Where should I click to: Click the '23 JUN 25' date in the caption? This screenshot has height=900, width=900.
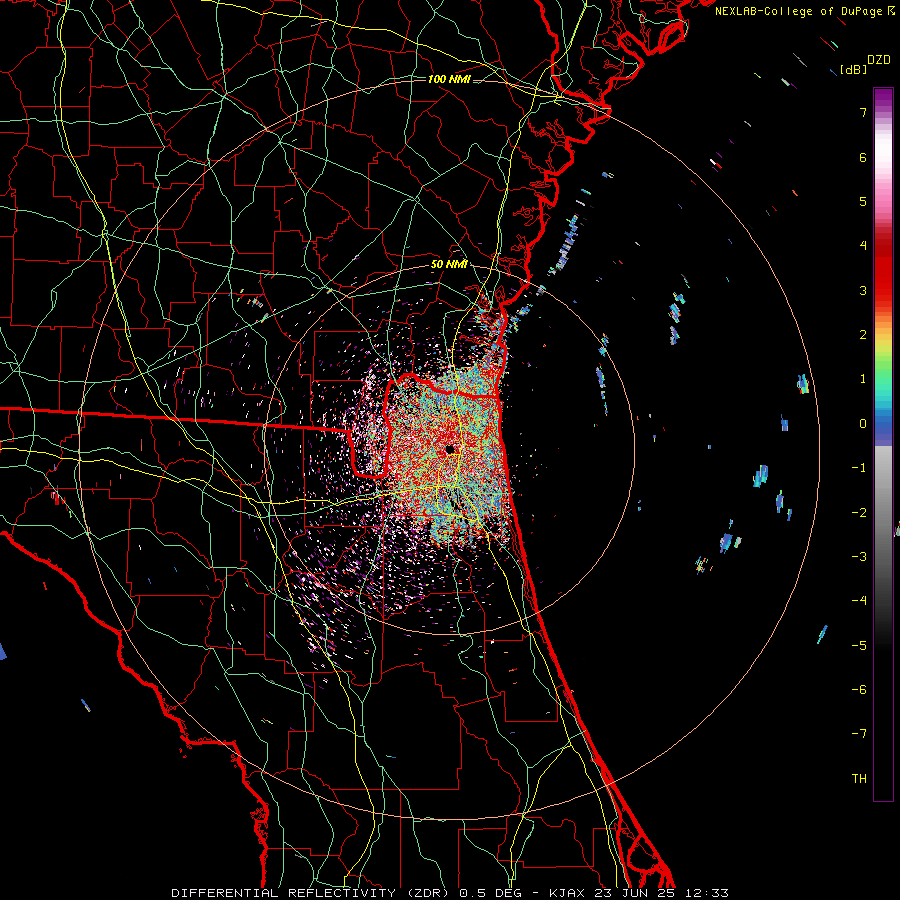click(x=634, y=893)
